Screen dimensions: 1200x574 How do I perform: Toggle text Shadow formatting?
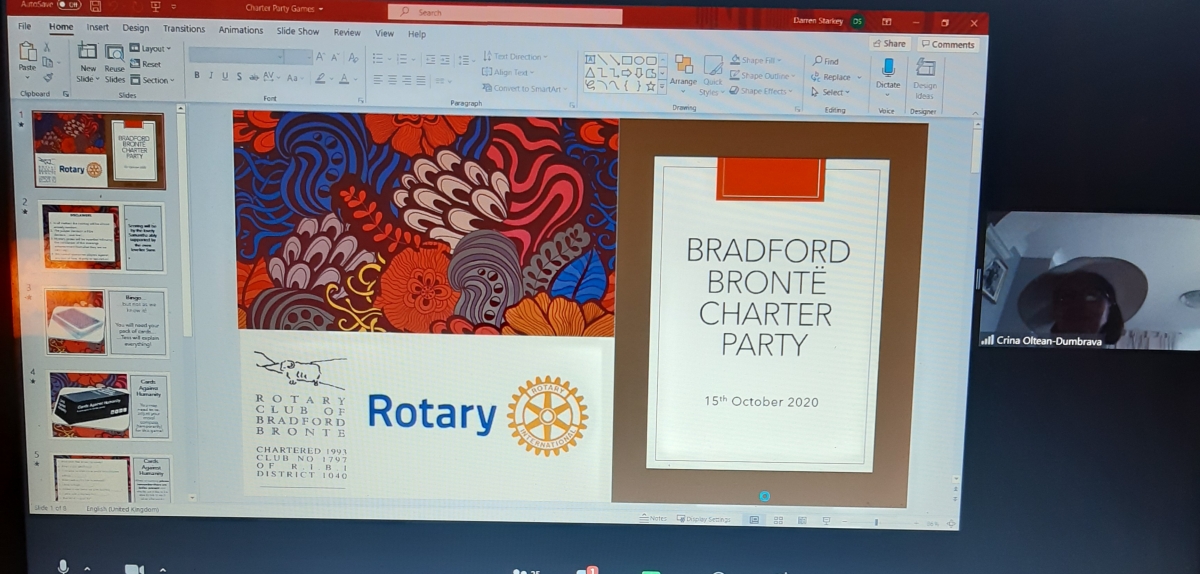[x=238, y=76]
